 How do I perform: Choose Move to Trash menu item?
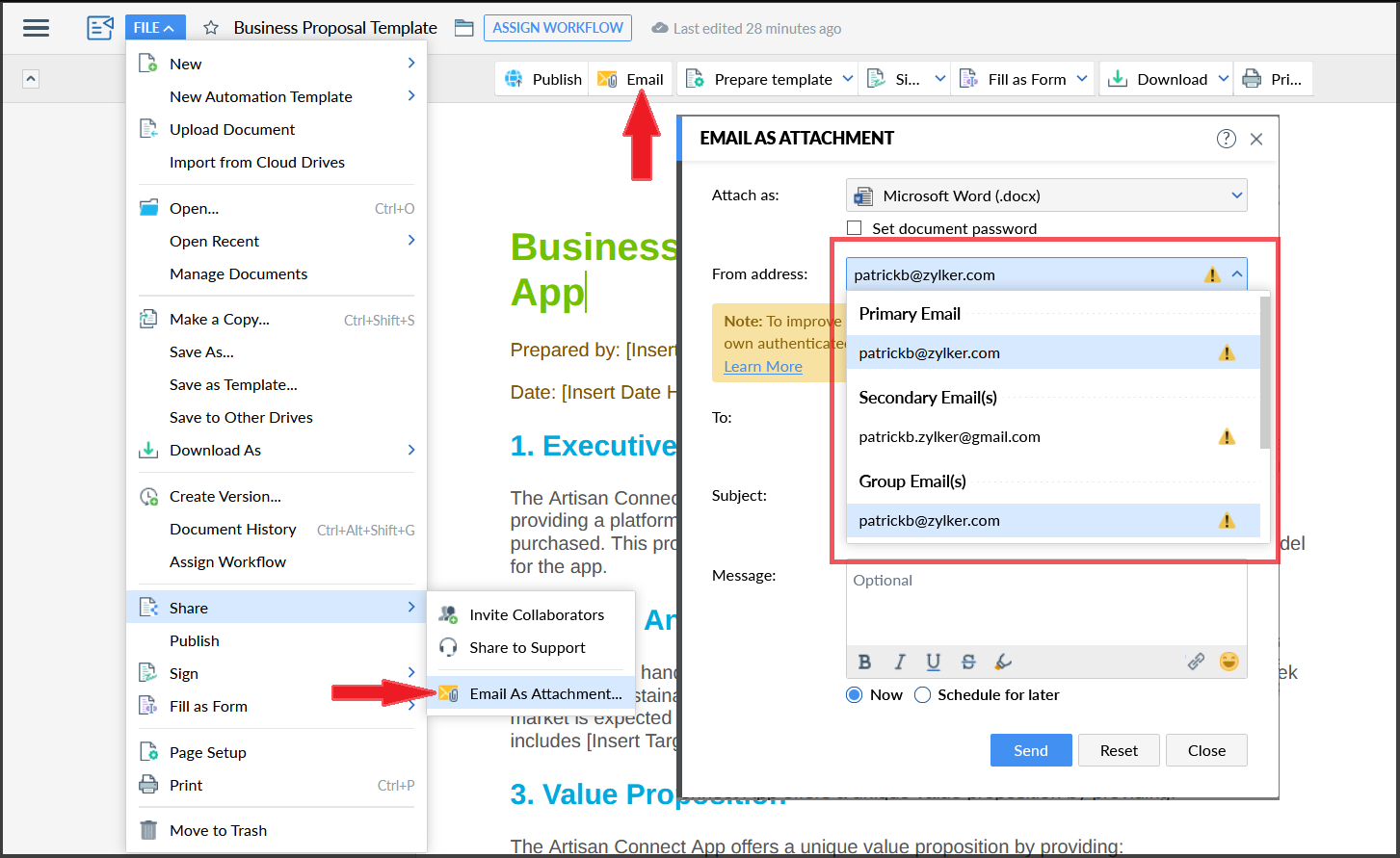click(x=277, y=830)
